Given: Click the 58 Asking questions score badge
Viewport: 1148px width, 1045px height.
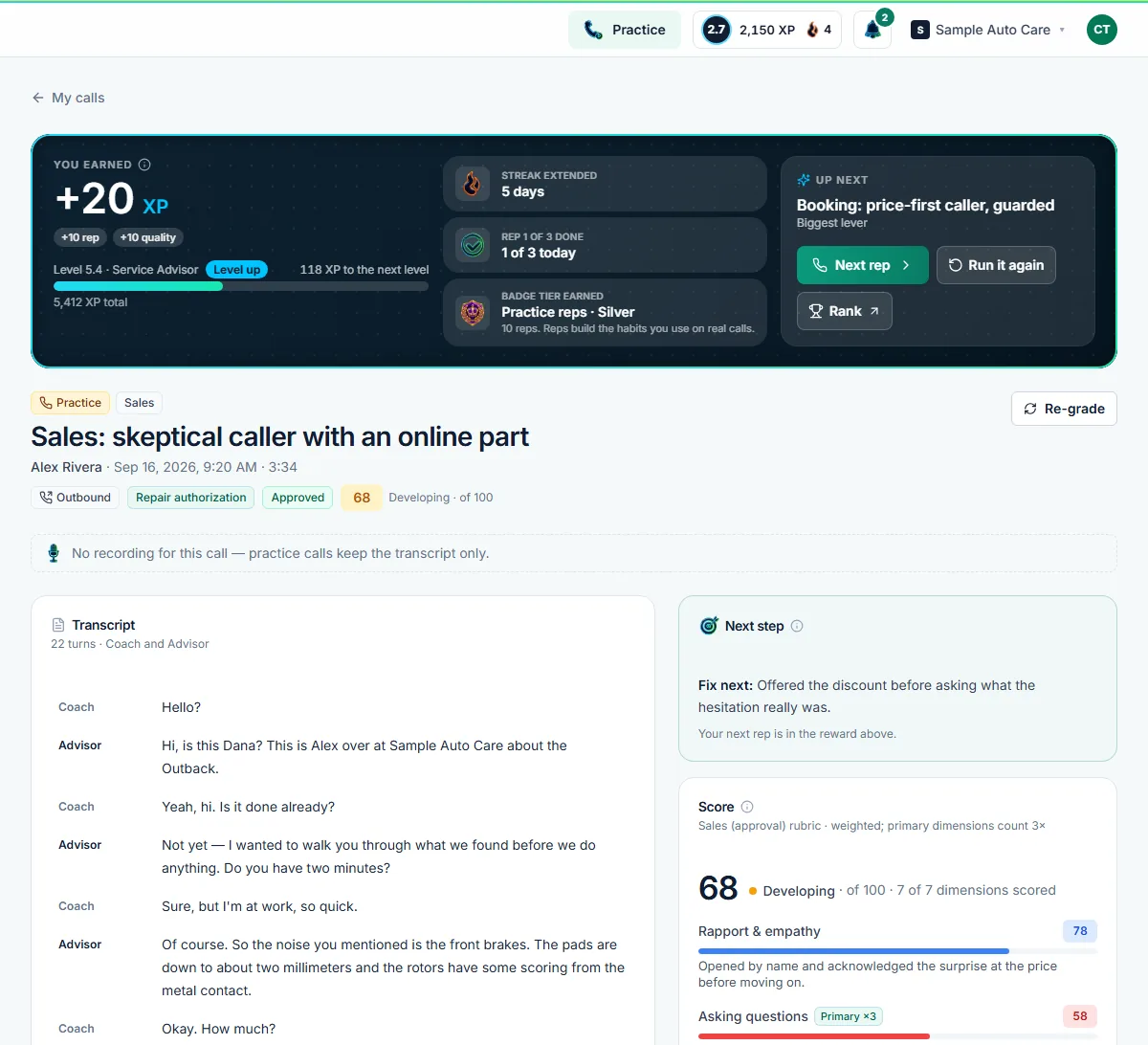Looking at the screenshot, I should 1080,1016.
